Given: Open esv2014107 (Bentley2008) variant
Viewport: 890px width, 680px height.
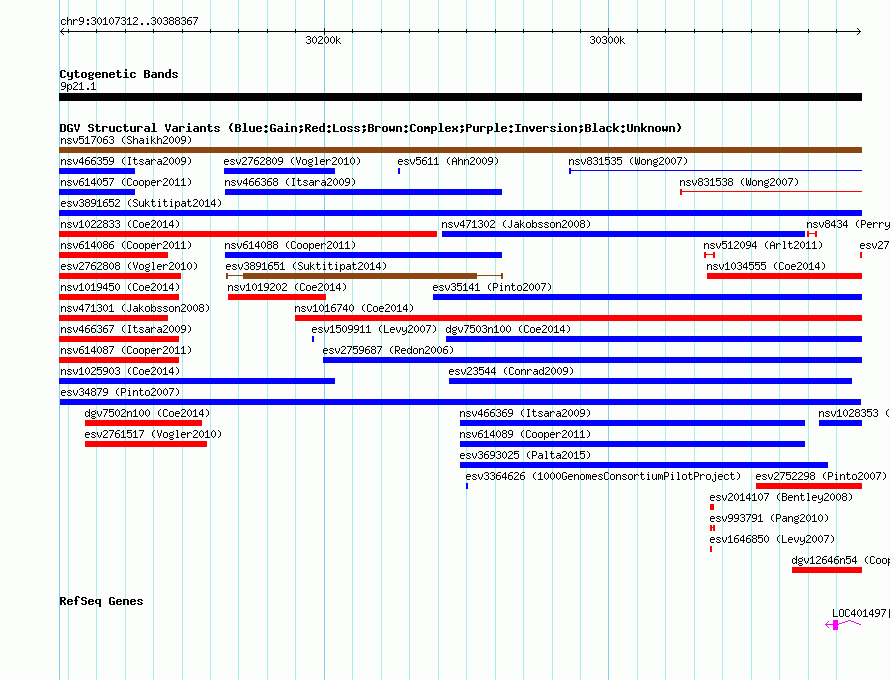Looking at the screenshot, I should coord(712,507).
